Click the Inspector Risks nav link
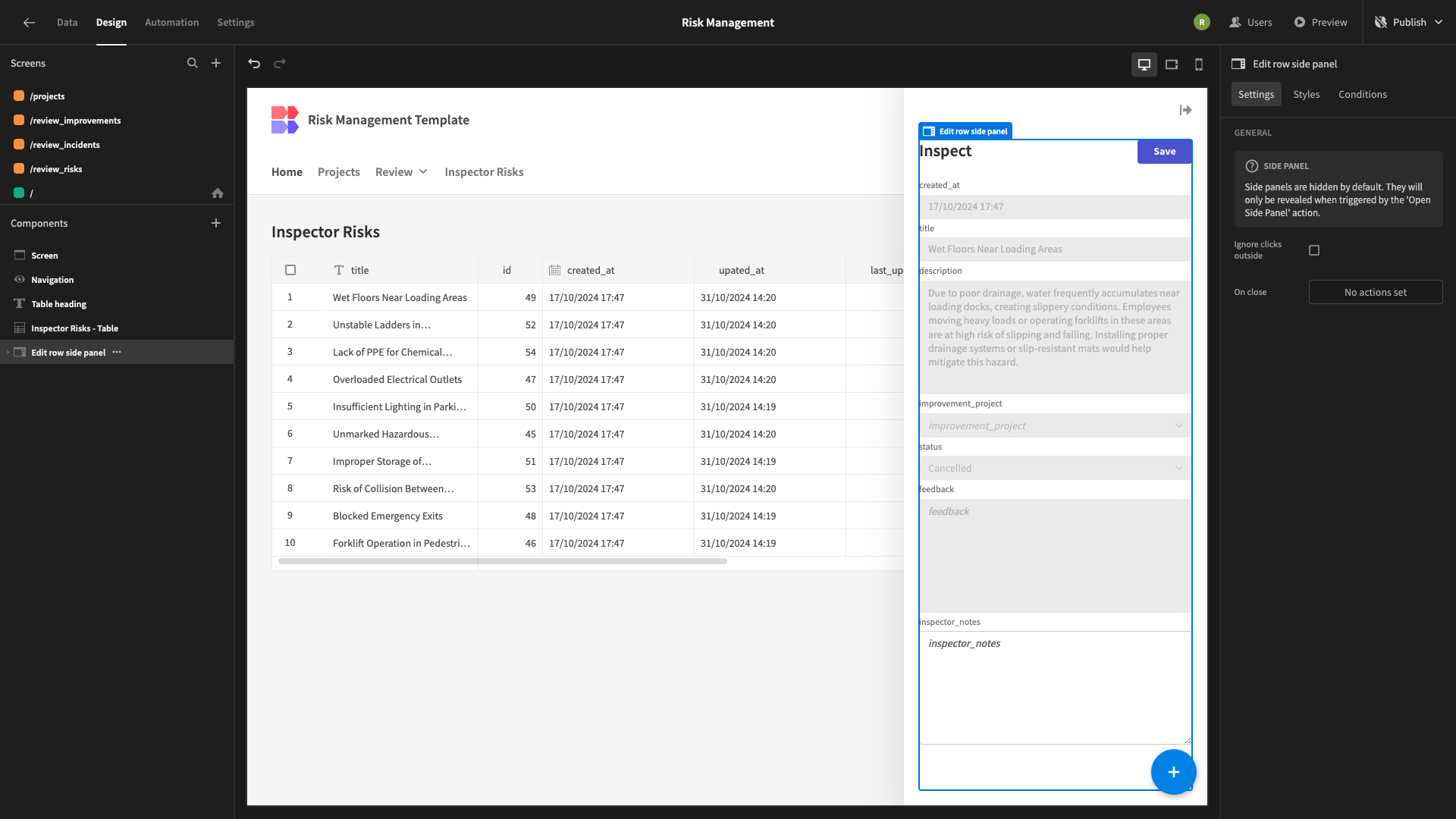The height and width of the screenshot is (819, 1456). pos(484,172)
